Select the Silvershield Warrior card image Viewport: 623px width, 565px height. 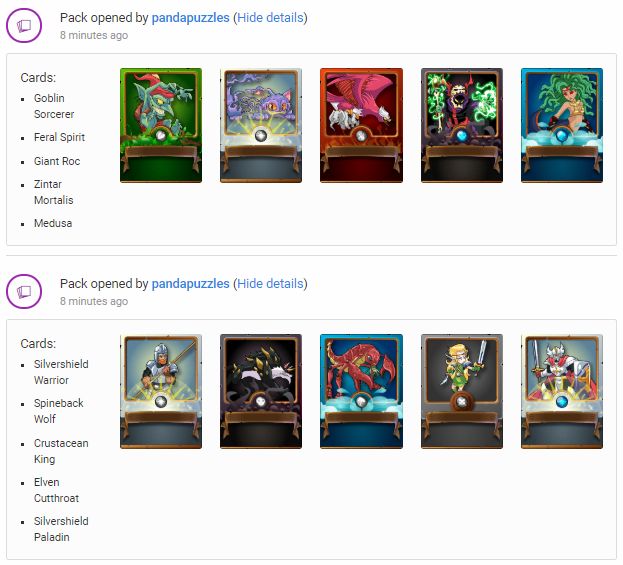[x=161, y=391]
